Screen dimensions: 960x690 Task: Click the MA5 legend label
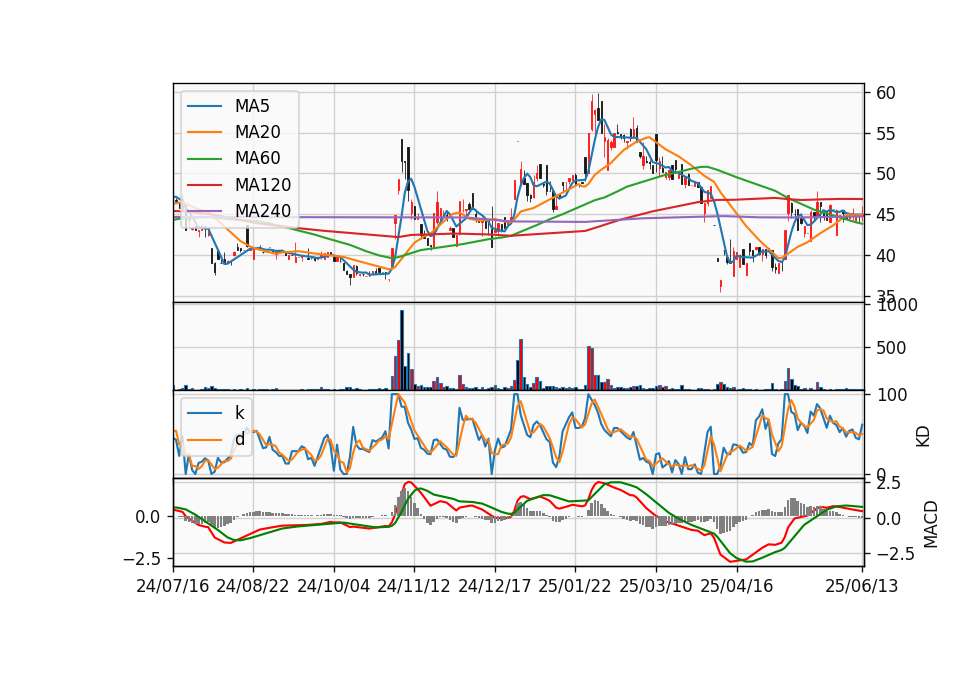252,106
